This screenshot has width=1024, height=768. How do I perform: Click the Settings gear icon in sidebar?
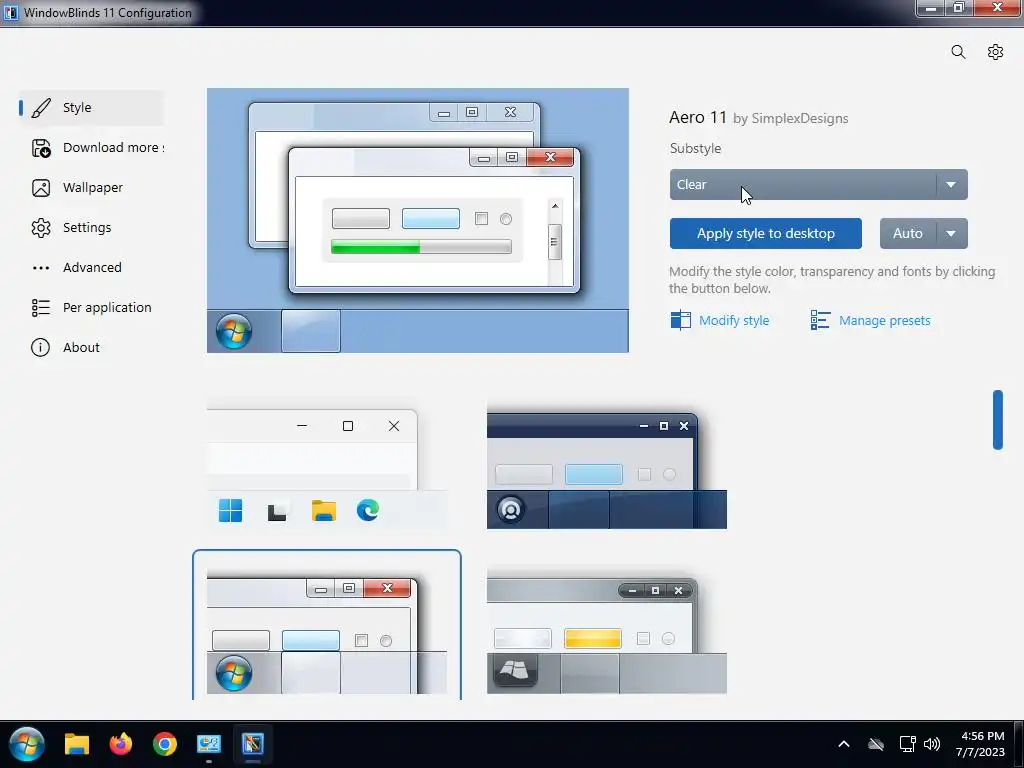pyautogui.click(x=41, y=228)
